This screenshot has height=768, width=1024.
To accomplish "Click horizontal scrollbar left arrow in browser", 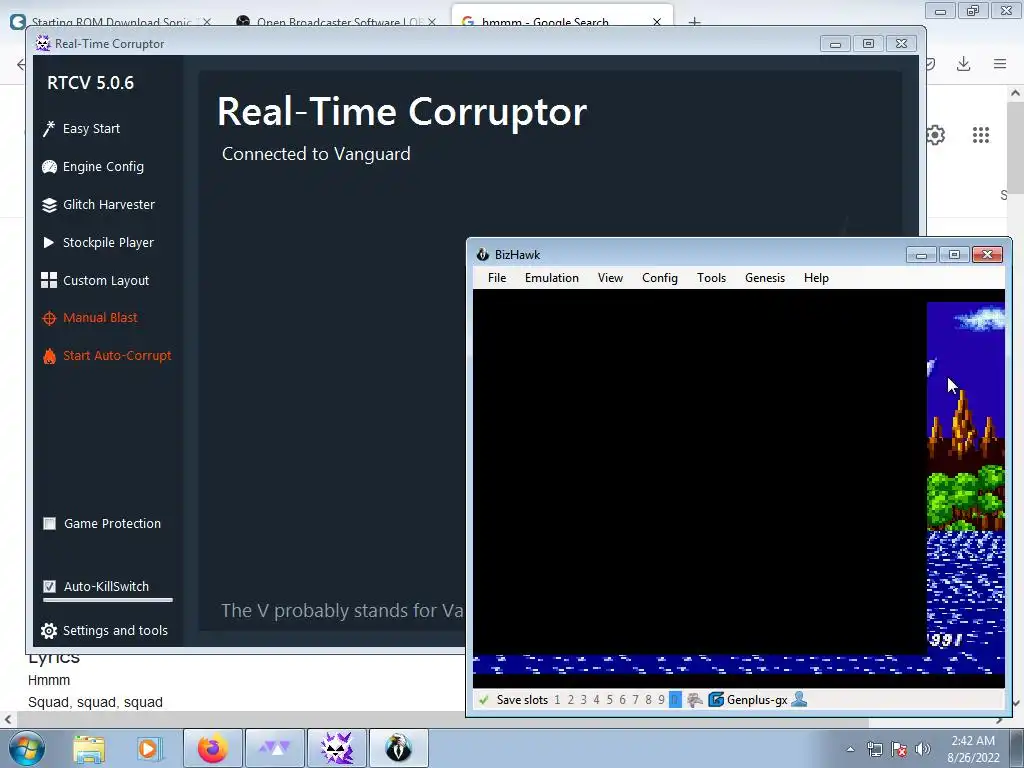I will click(x=7, y=720).
